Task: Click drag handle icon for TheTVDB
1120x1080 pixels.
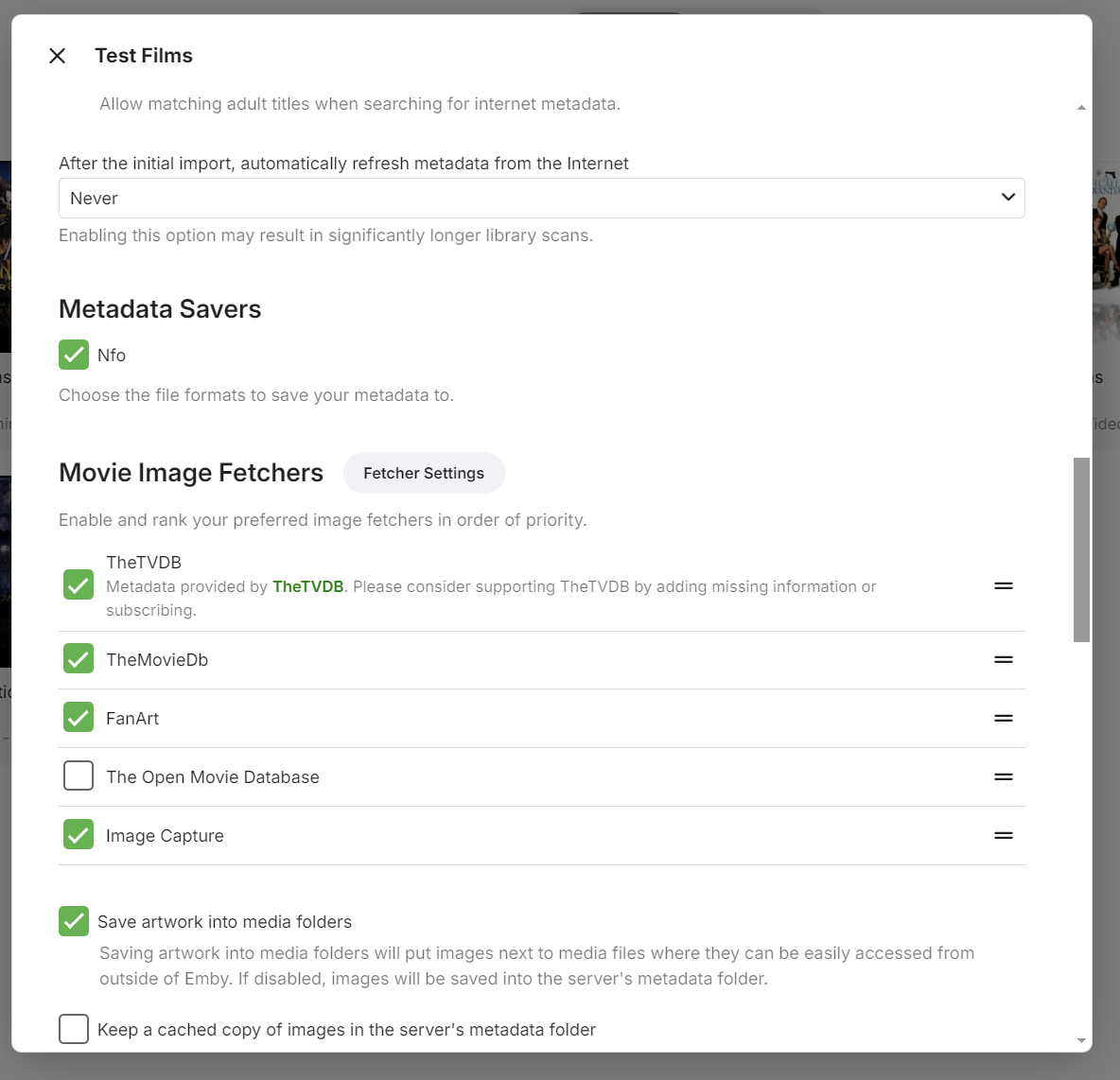Action: click(x=1004, y=586)
